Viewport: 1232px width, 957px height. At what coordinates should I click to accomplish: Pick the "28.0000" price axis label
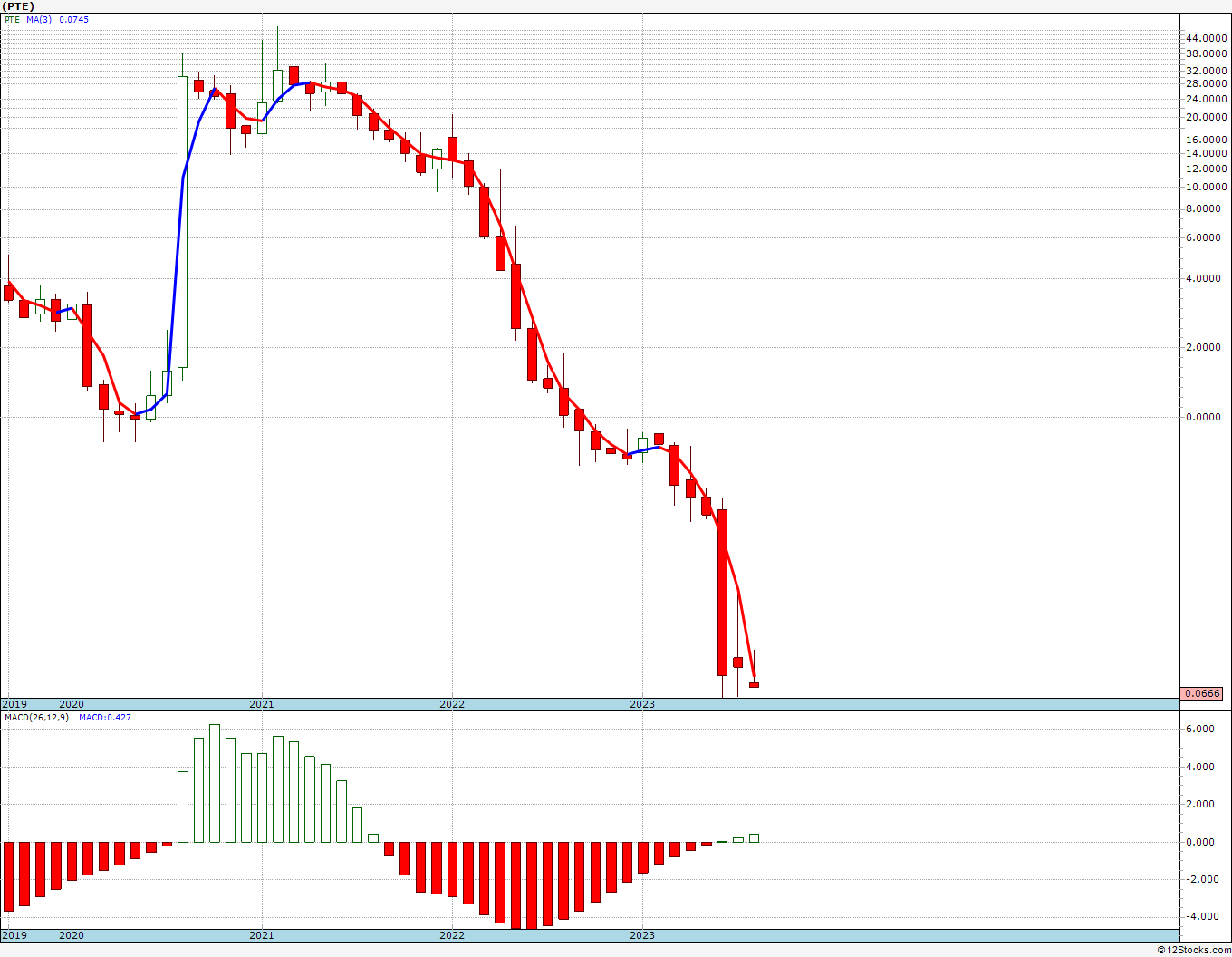pyautogui.click(x=1206, y=84)
